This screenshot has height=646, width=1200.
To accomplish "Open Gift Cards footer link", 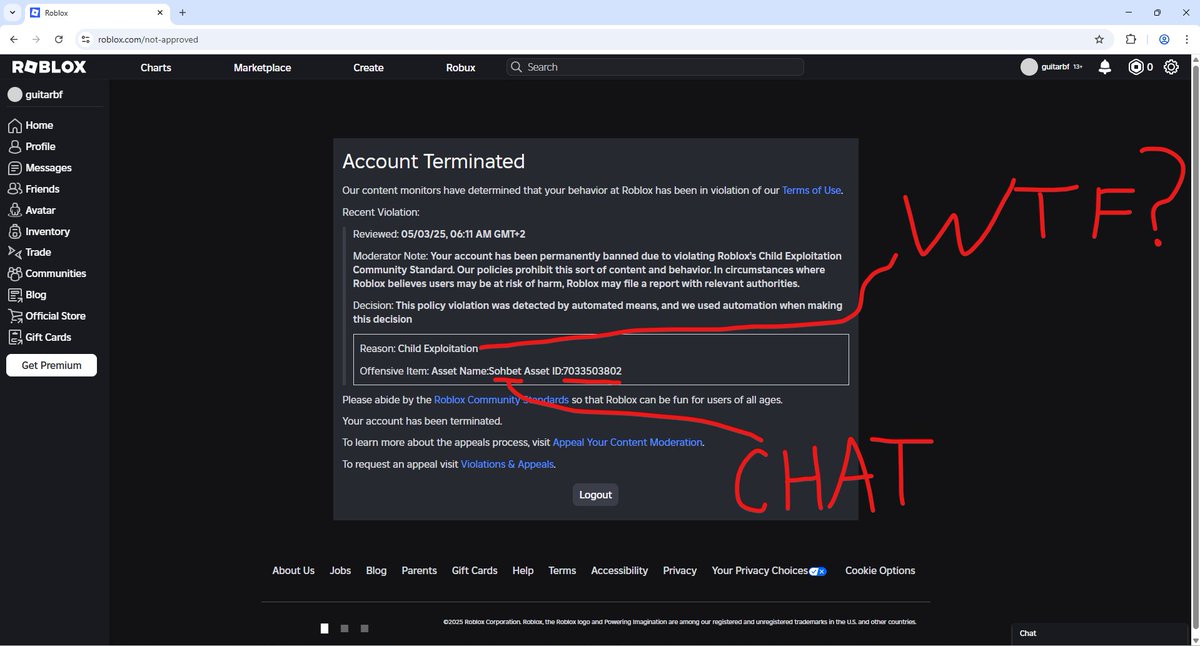I will 474,570.
